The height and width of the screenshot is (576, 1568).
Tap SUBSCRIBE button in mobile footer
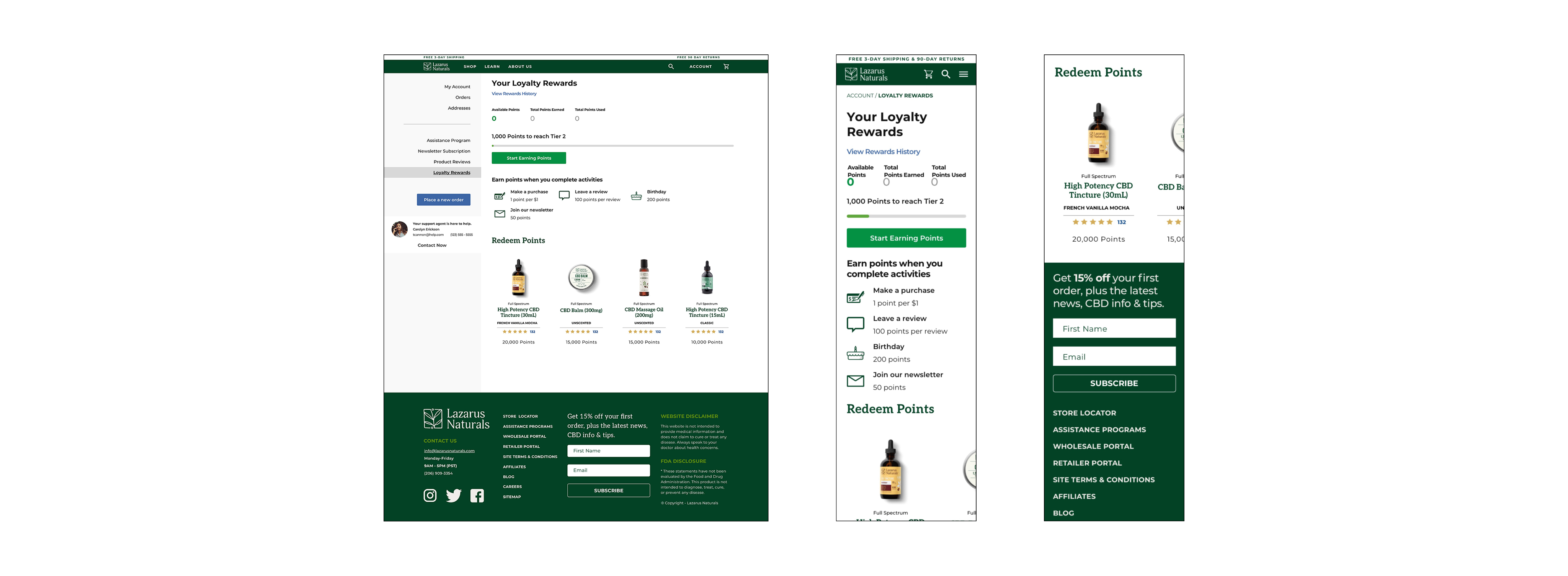1114,383
